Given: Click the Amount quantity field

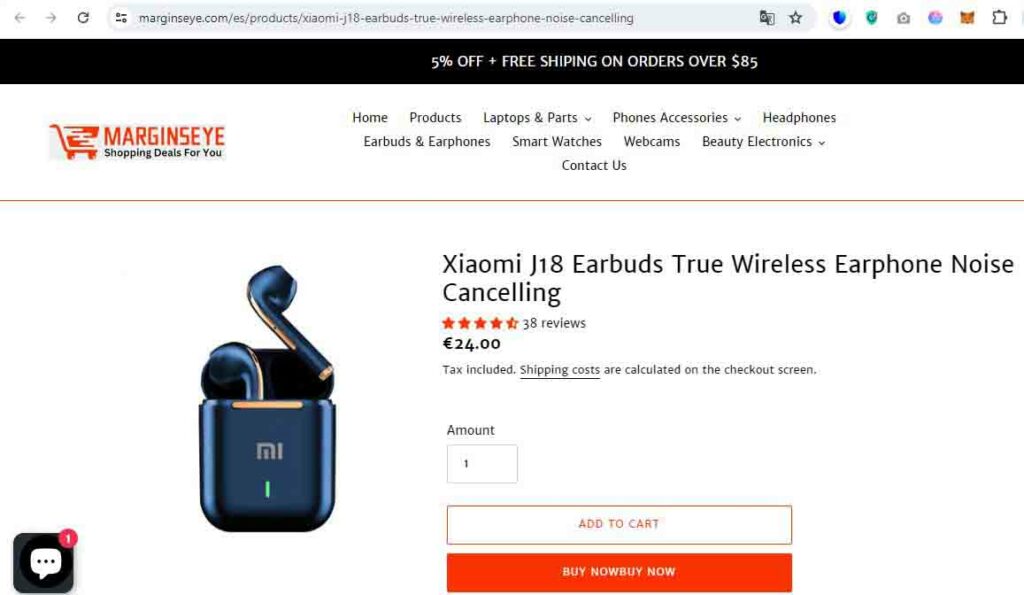Looking at the screenshot, I should [x=482, y=464].
